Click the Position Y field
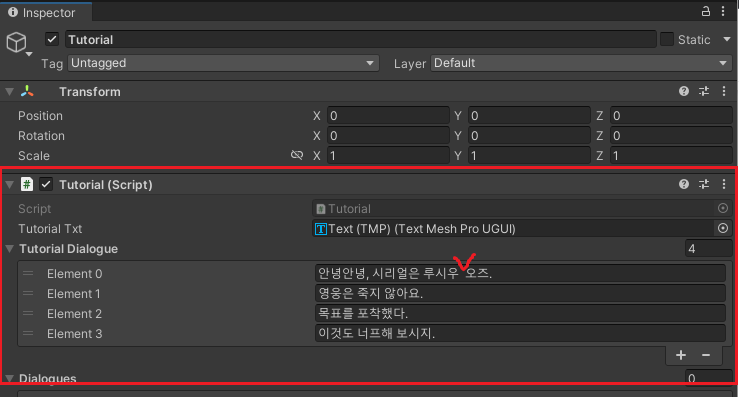 pos(529,116)
